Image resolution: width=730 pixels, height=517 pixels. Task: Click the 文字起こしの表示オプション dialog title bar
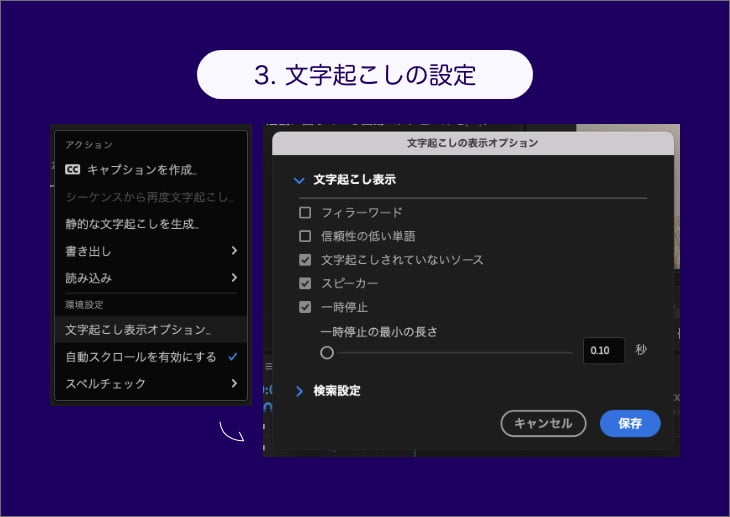point(472,143)
